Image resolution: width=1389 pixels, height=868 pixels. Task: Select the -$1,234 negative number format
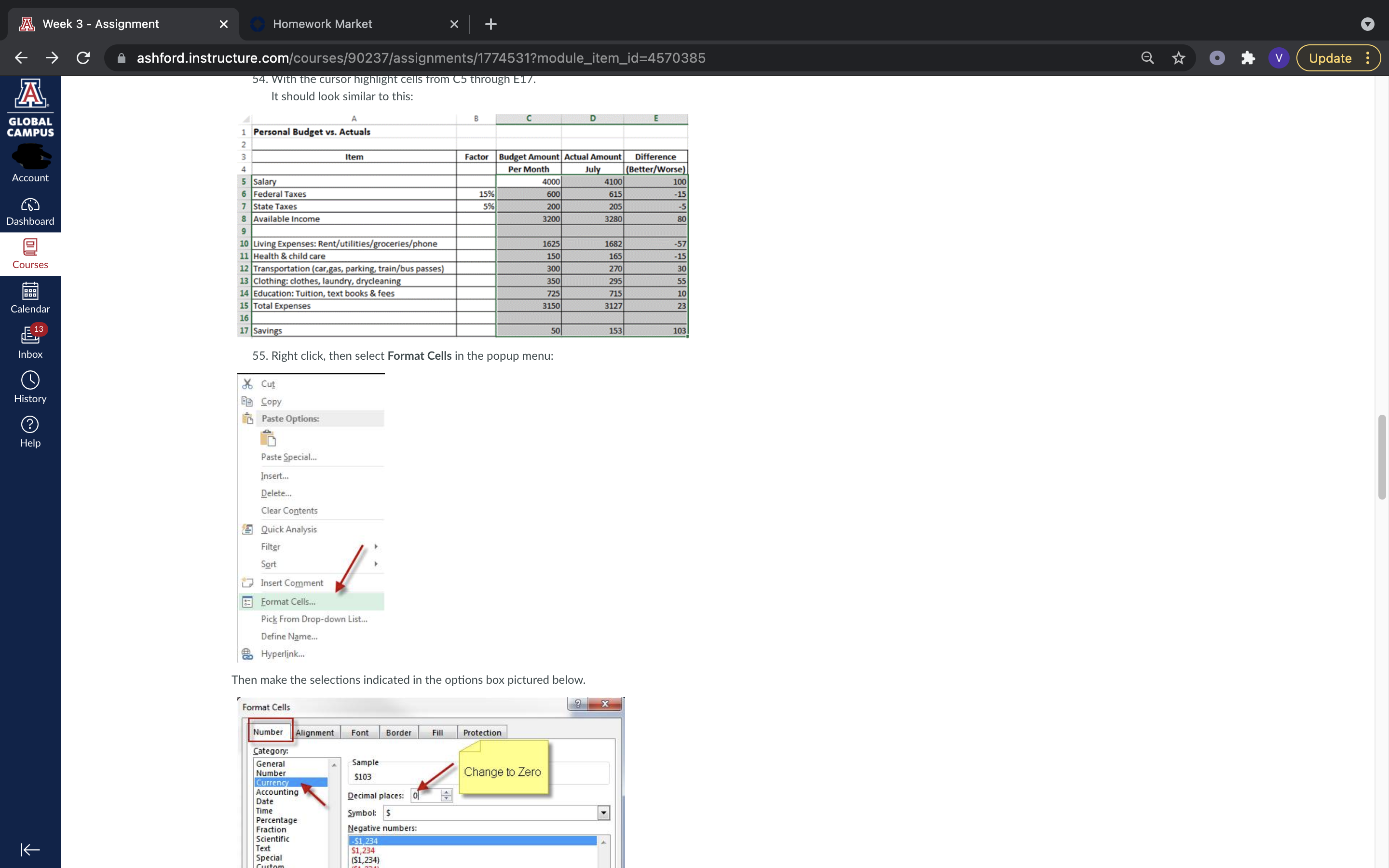click(x=473, y=841)
